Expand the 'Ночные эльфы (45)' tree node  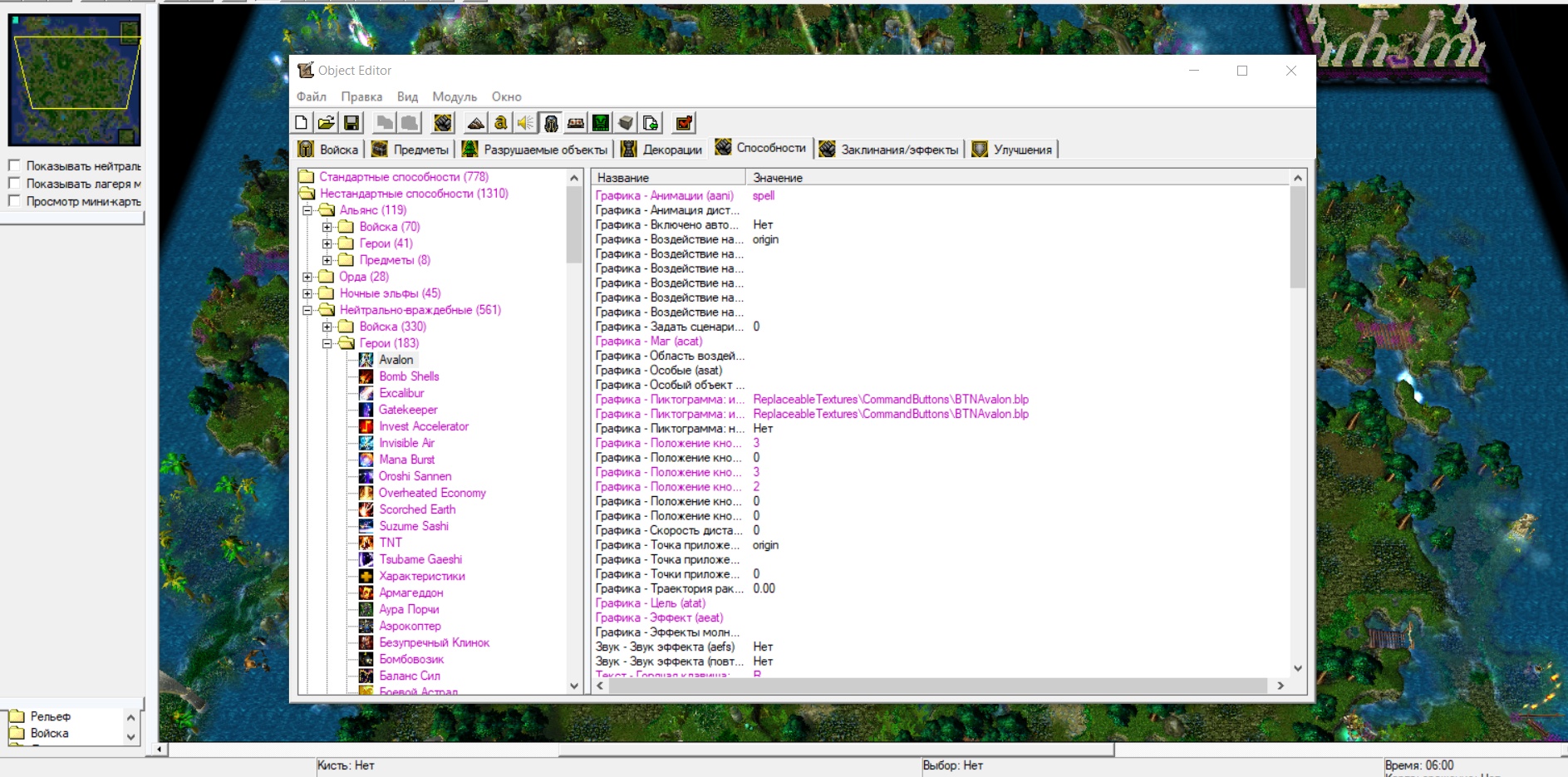pyautogui.click(x=307, y=293)
